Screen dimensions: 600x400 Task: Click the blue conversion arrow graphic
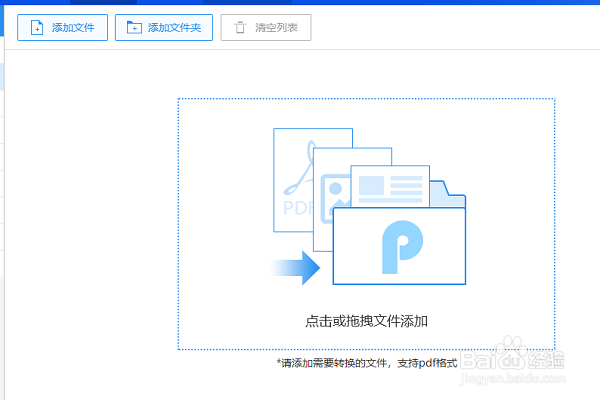(296, 268)
